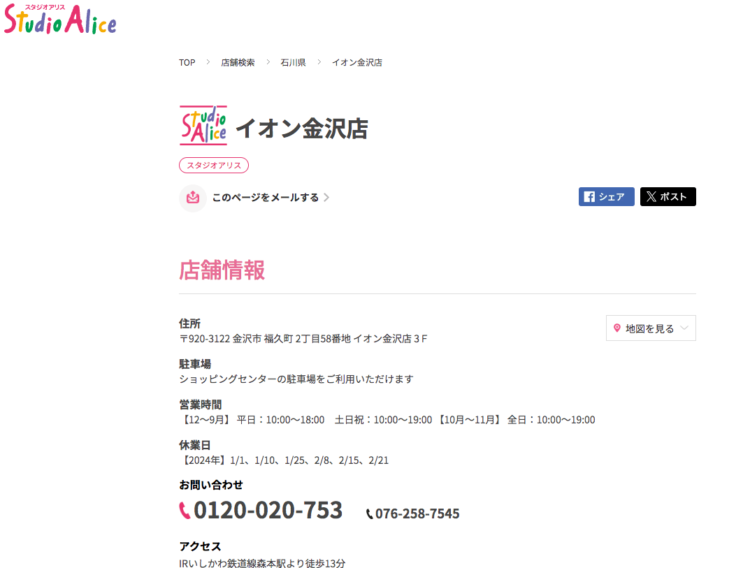Post the page with X ポスト
This screenshot has width=750, height=568.
[668, 197]
